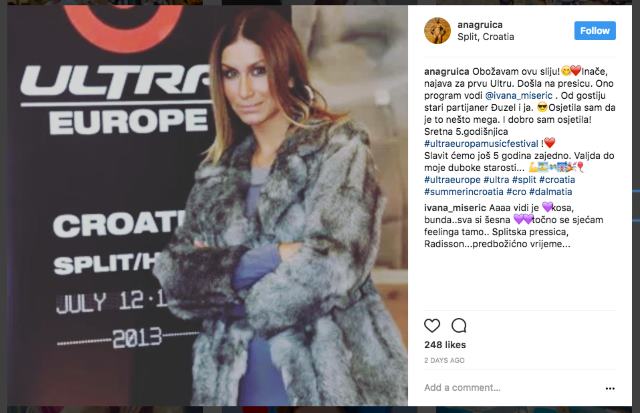The width and height of the screenshot is (640, 413).
Task: Open anagruica username in post header
Action: click(480, 25)
